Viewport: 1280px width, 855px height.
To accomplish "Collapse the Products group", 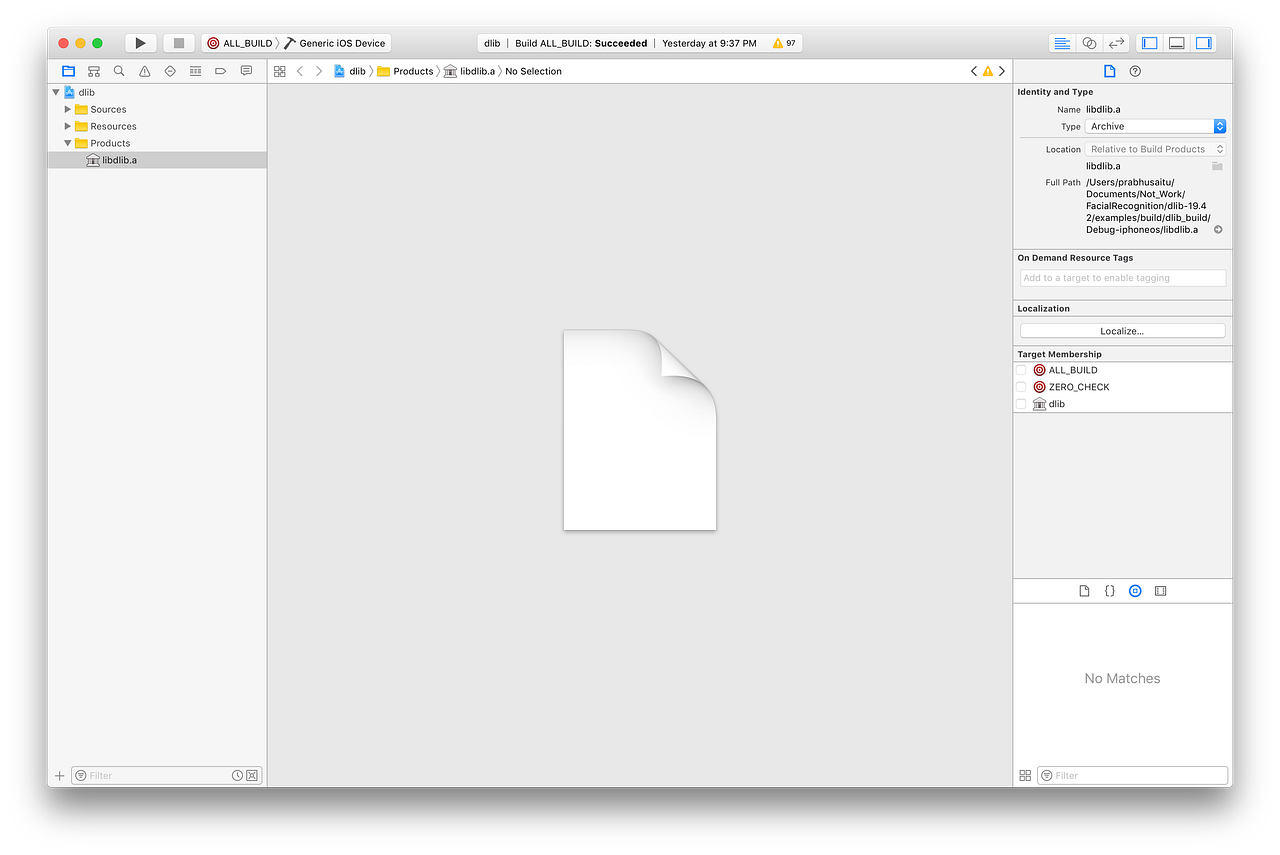I will (x=67, y=143).
